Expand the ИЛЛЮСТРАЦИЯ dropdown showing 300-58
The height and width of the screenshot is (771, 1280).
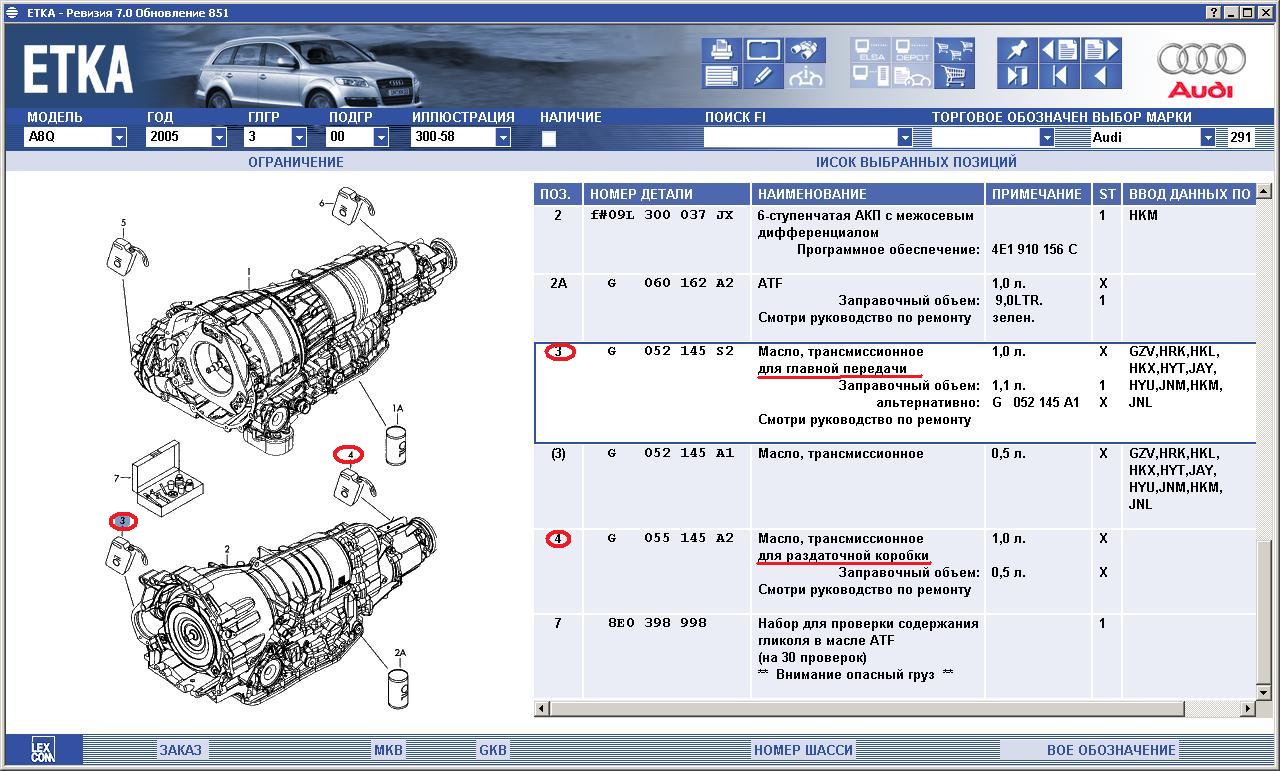(503, 138)
